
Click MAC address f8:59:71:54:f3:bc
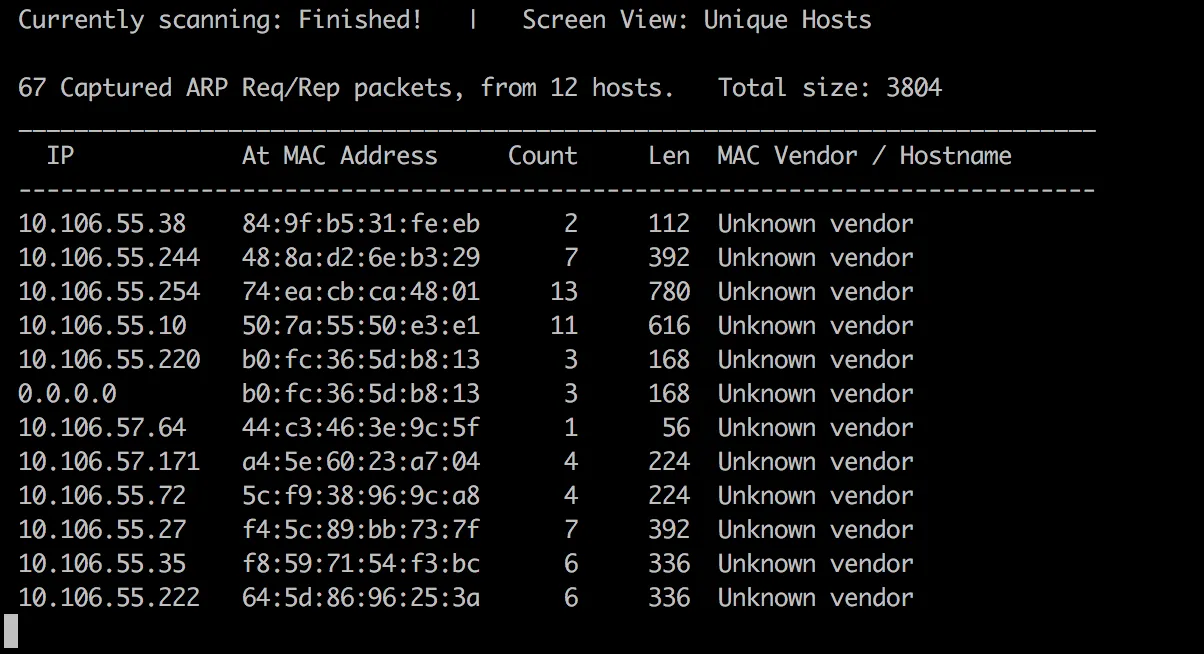(360, 563)
